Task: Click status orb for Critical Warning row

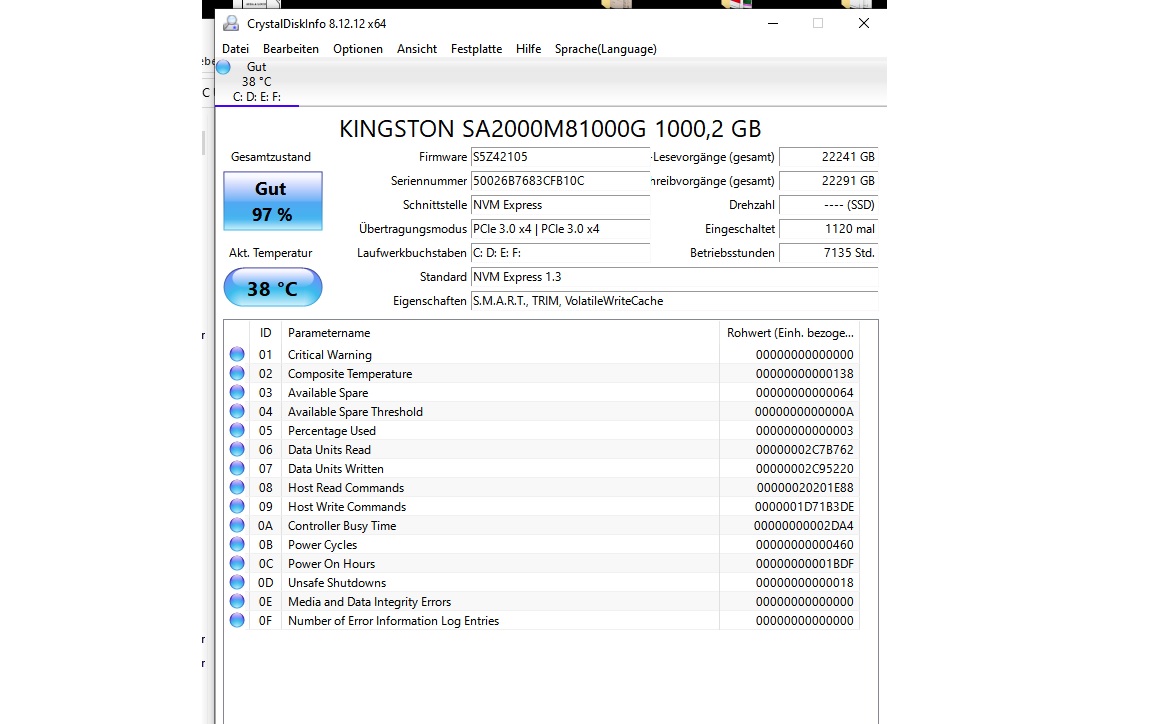Action: pos(237,354)
